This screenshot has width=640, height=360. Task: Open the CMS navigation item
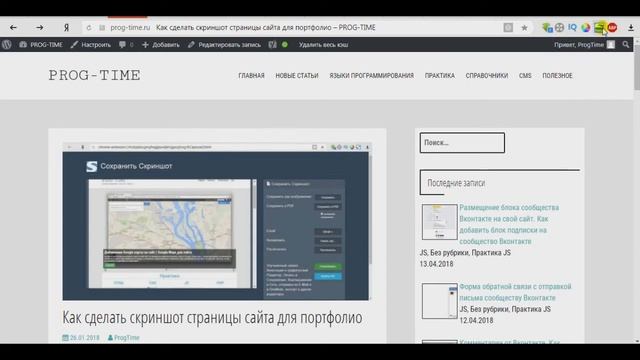(525, 76)
